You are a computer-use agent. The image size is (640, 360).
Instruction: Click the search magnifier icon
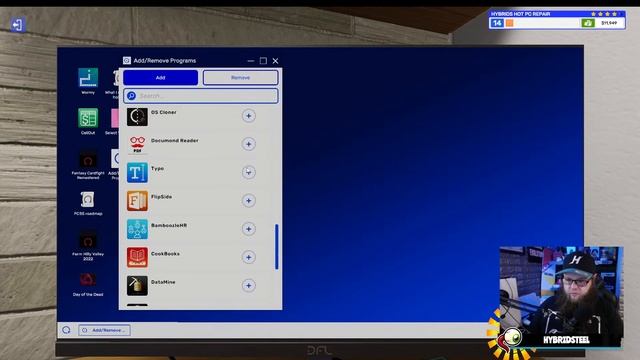pyautogui.click(x=131, y=96)
